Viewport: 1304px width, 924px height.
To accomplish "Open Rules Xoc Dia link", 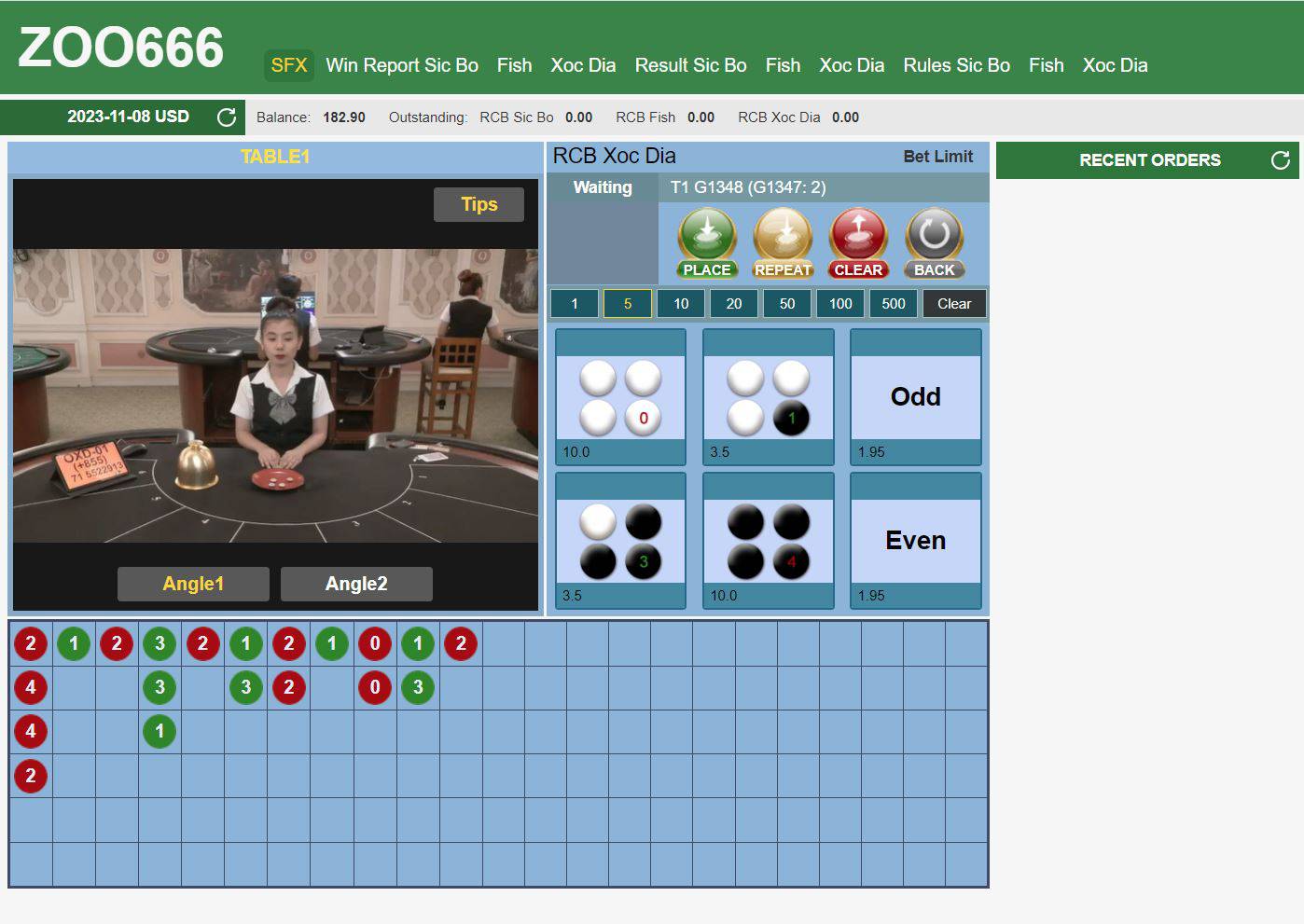I will 1115,65.
